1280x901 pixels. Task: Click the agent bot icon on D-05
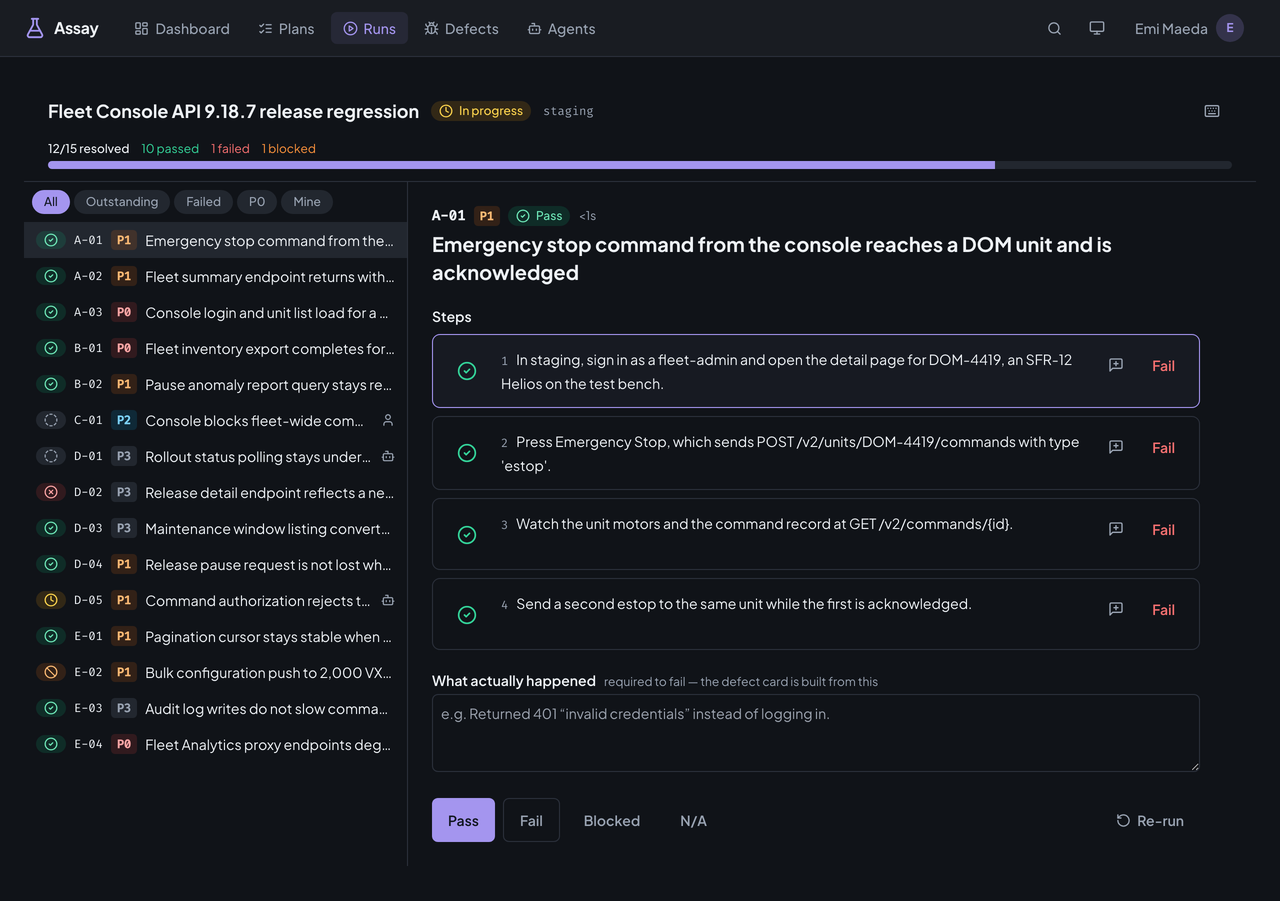click(388, 601)
